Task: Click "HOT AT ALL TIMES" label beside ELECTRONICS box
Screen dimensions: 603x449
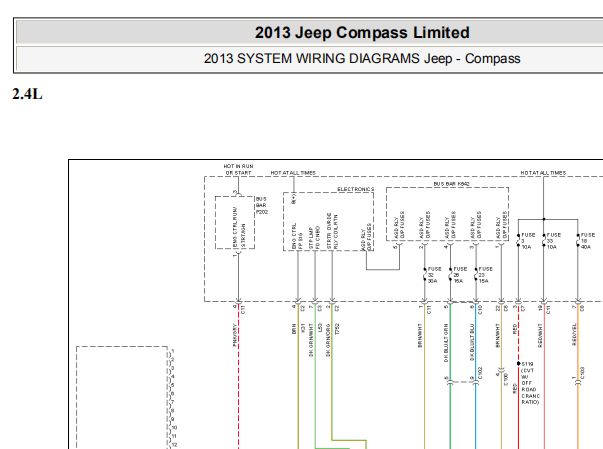Action: pos(293,173)
